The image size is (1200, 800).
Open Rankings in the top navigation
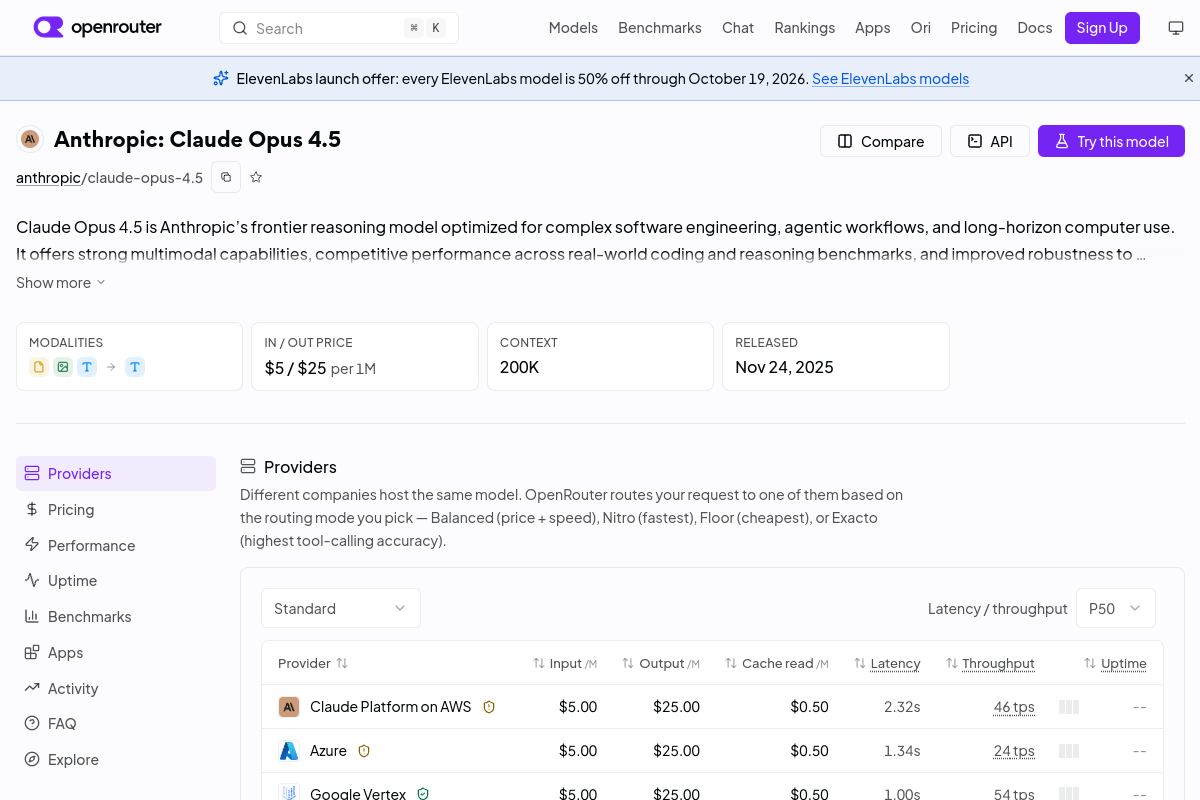(x=804, y=28)
